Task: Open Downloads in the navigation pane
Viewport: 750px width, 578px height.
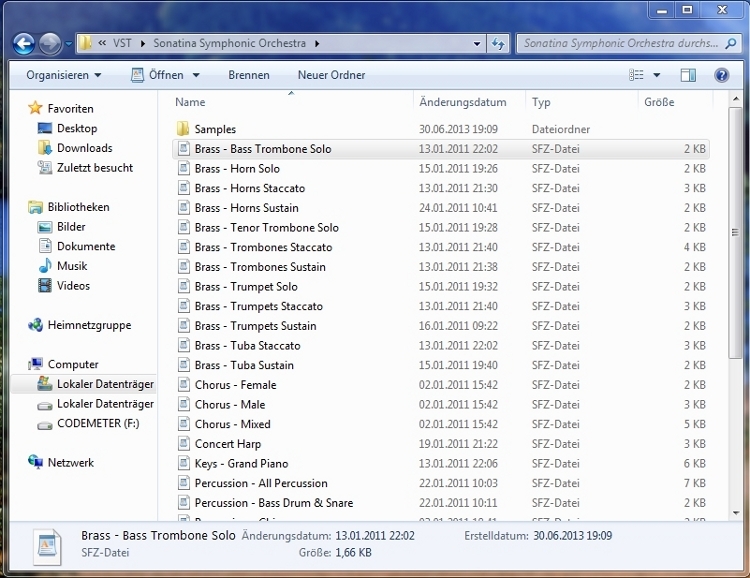Action: 85,148
